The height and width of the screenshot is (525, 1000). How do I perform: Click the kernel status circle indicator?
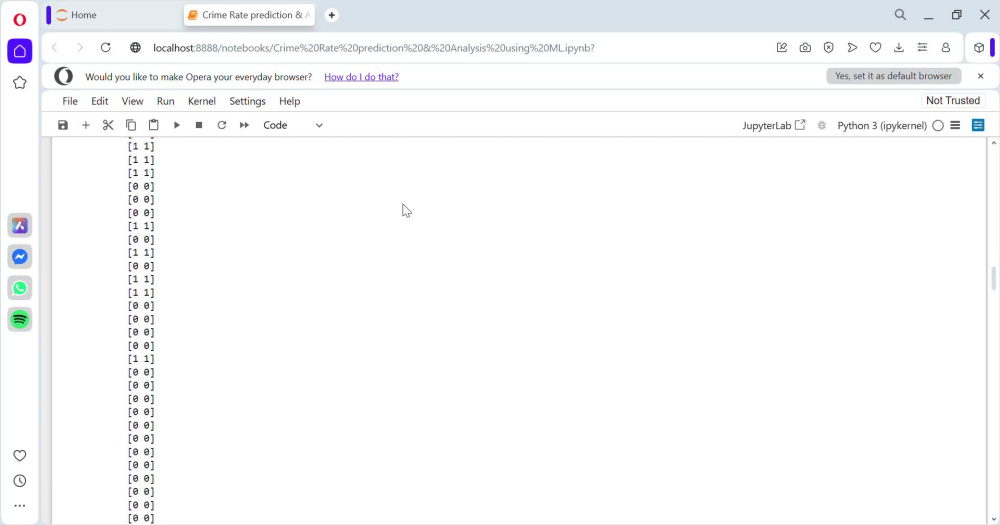tap(938, 126)
